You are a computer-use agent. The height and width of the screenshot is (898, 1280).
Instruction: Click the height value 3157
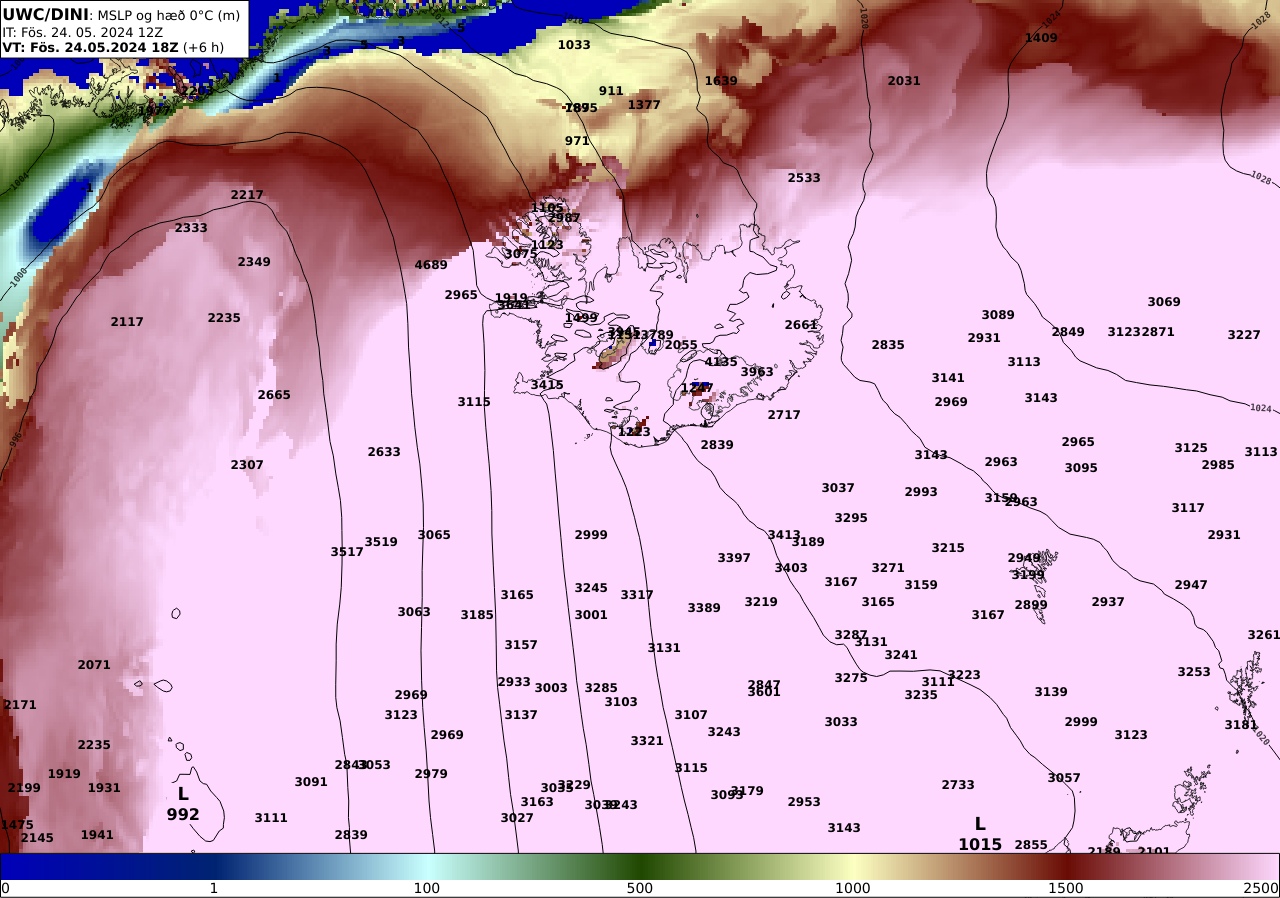click(x=521, y=645)
